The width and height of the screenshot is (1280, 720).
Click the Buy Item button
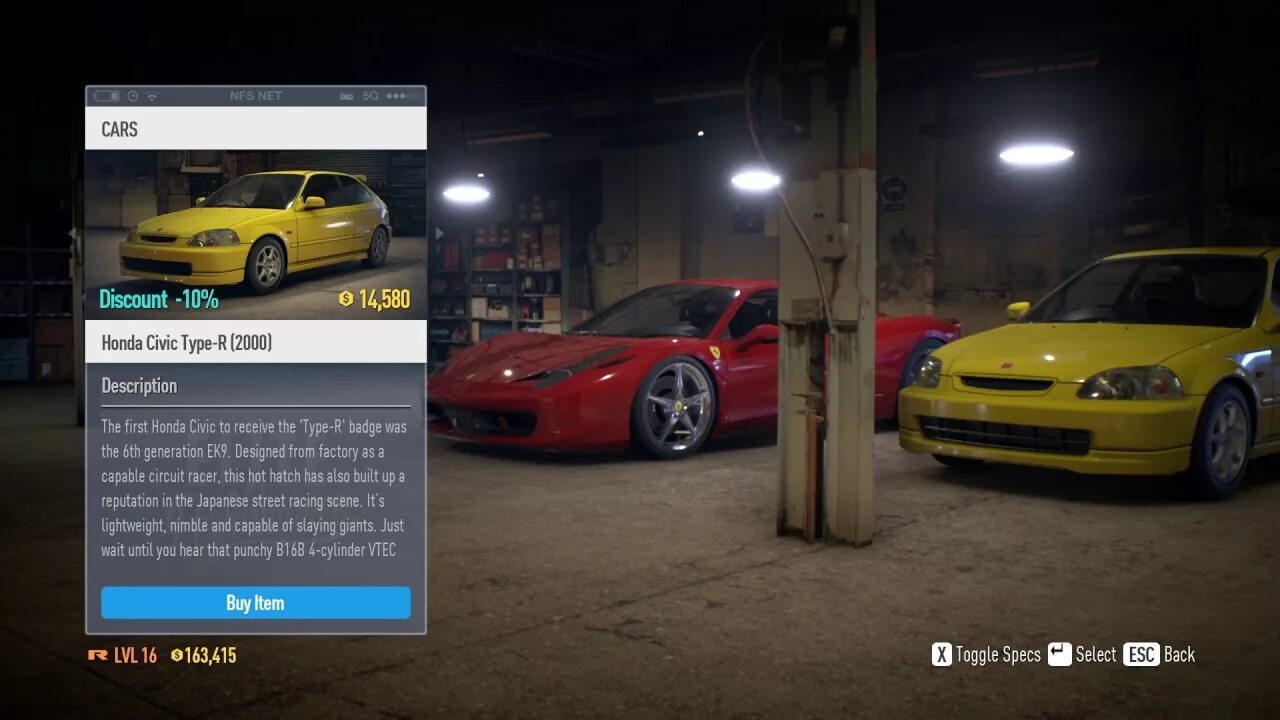point(255,603)
